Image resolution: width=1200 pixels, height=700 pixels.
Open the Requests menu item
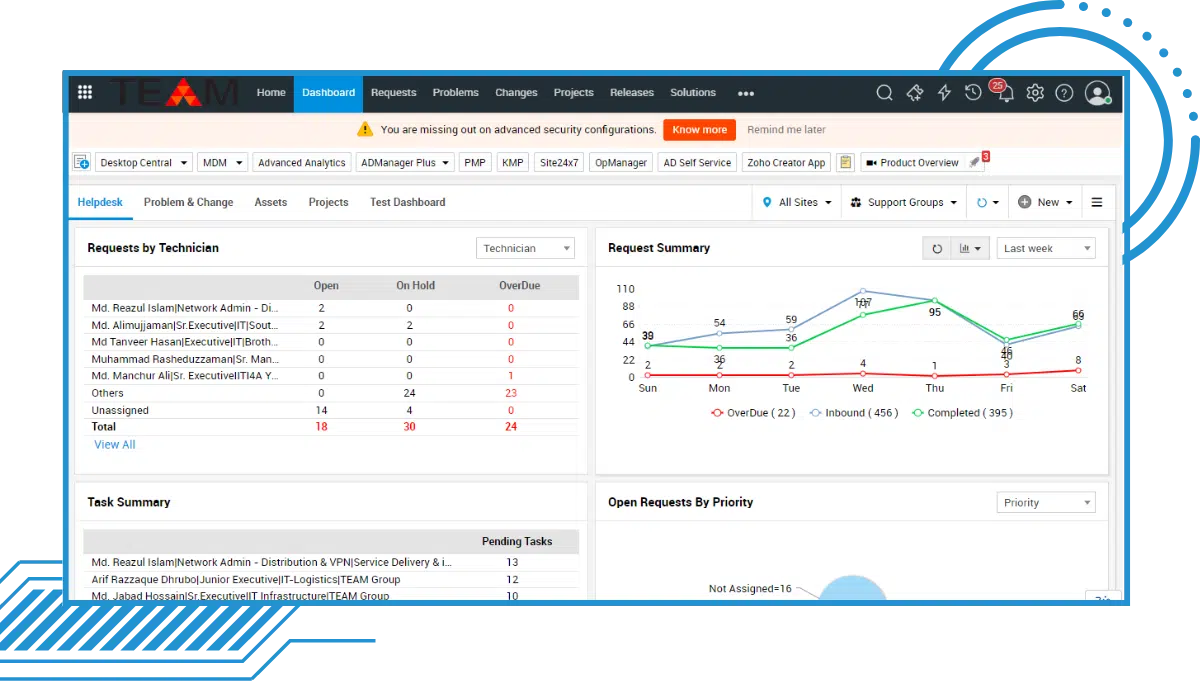pyautogui.click(x=393, y=92)
